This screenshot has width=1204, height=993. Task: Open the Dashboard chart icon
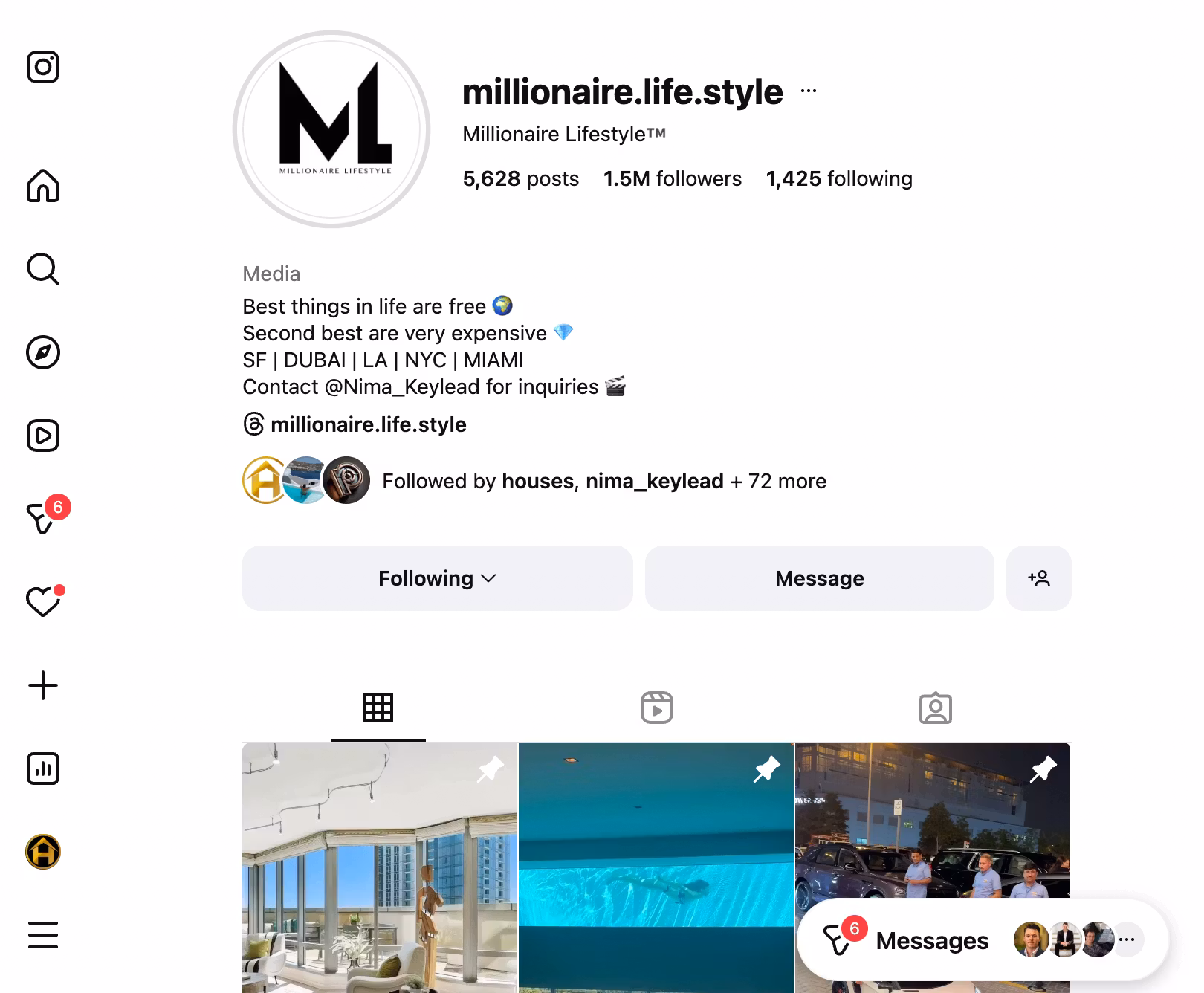[43, 769]
